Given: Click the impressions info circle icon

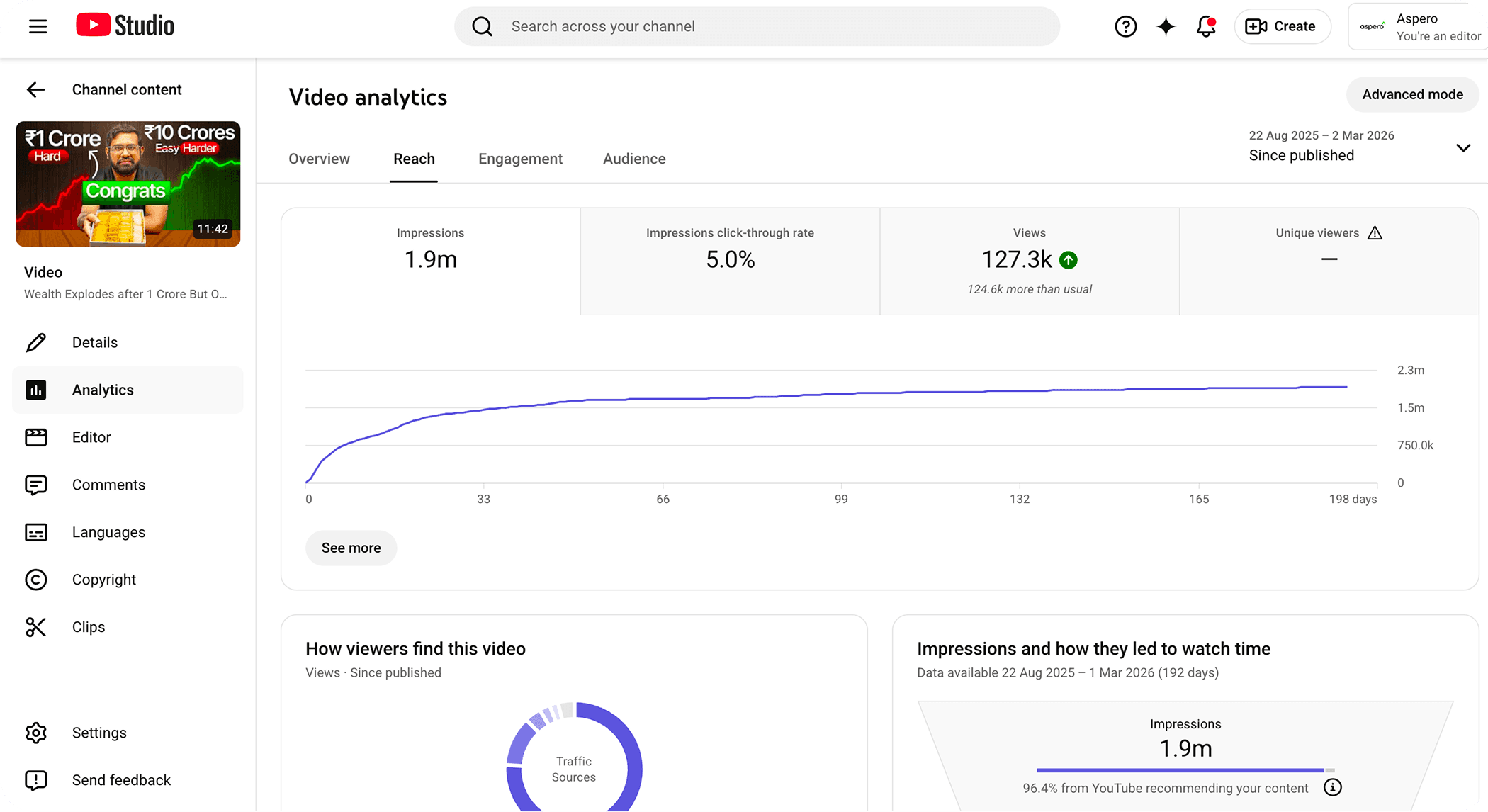Looking at the screenshot, I should 1332,787.
